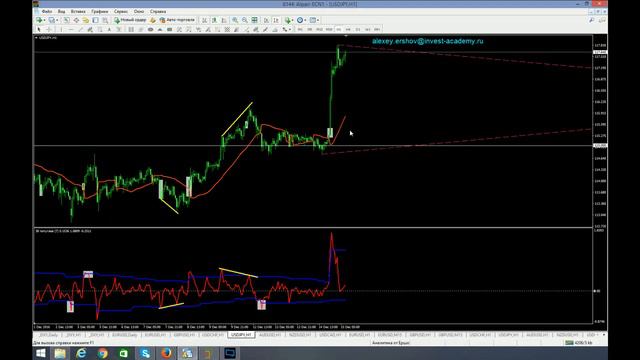The height and width of the screenshot is (360, 640).
Task: Tile chart windows
Action: [254, 20]
